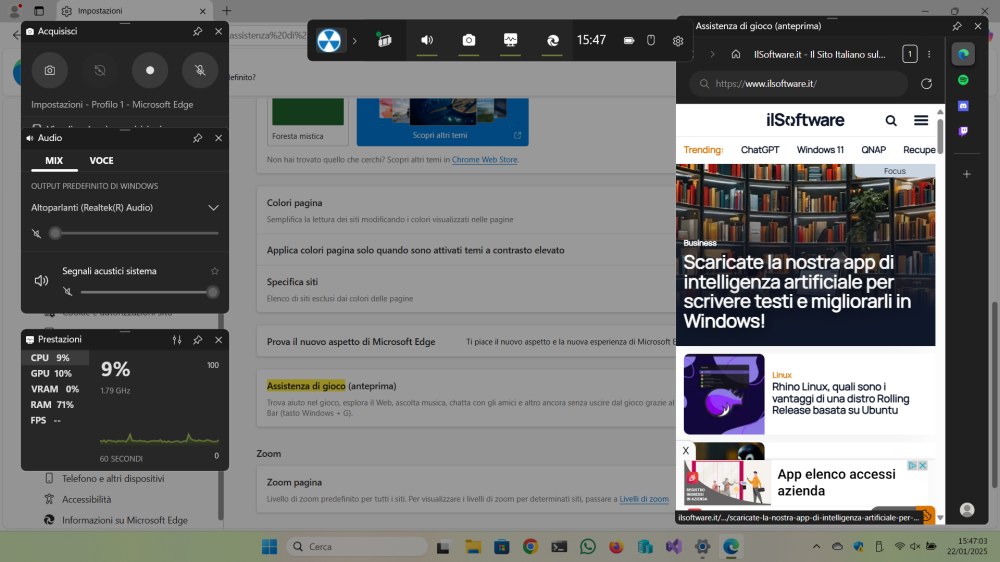The image size is (1000, 562).
Task: Favorite Segnali acustici sistema with the star
Action: click(x=215, y=271)
